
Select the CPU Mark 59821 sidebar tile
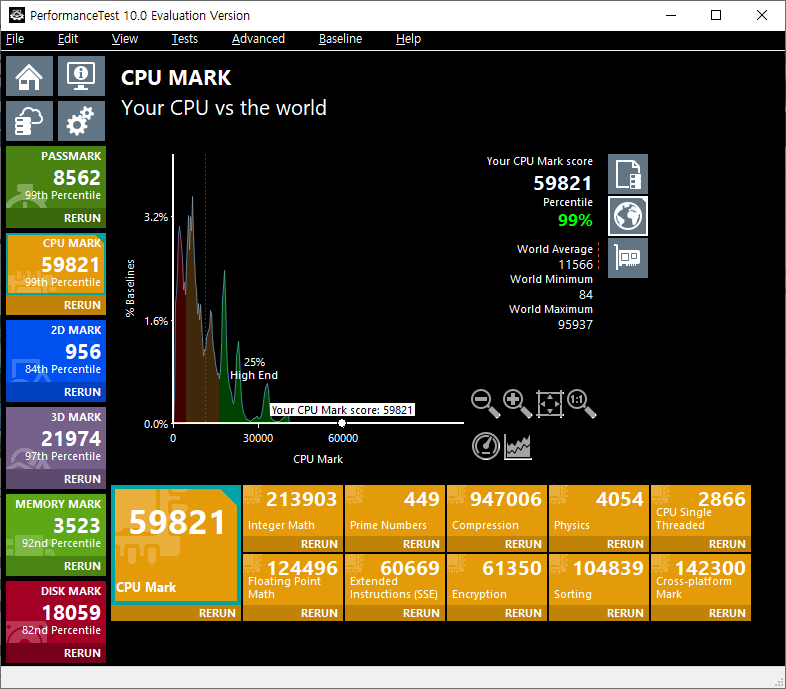pos(56,264)
